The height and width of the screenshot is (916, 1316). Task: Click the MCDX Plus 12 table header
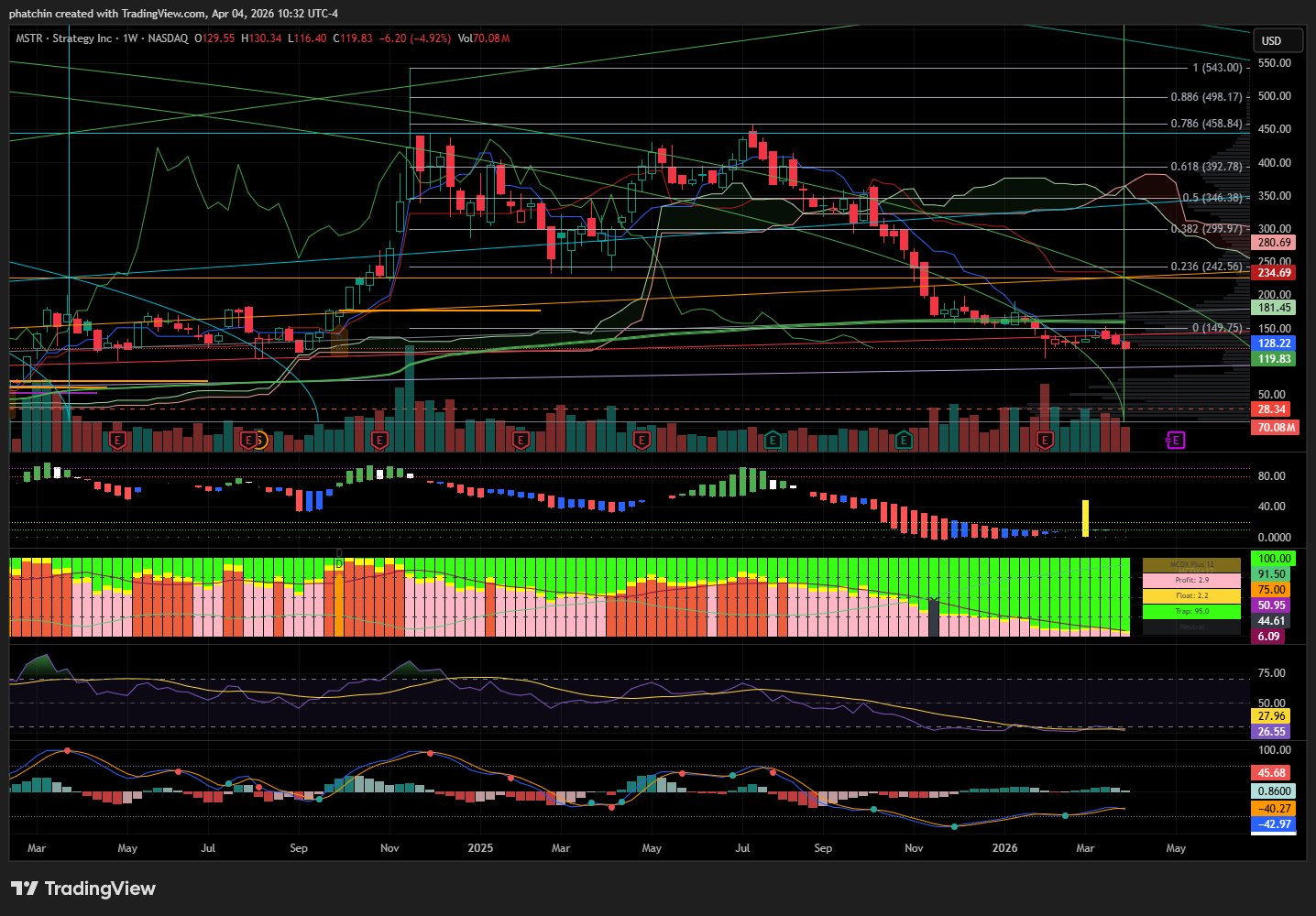pyautogui.click(x=1191, y=565)
